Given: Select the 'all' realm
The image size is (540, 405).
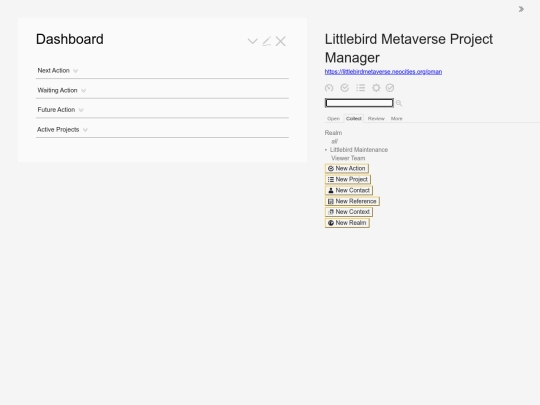Looking at the screenshot, I should pyautogui.click(x=334, y=141).
